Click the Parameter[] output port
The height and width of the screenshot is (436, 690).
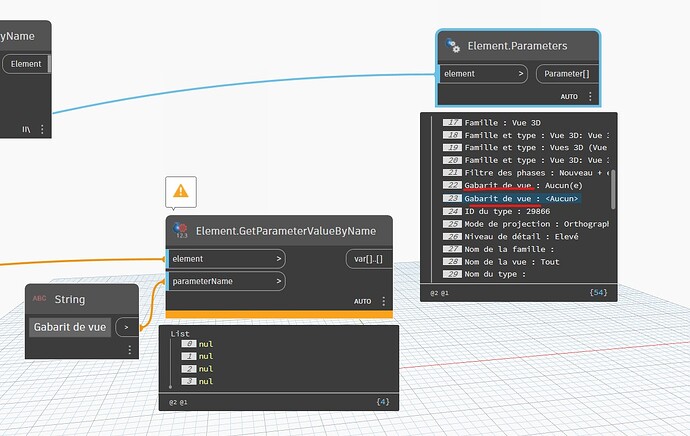(x=567, y=73)
